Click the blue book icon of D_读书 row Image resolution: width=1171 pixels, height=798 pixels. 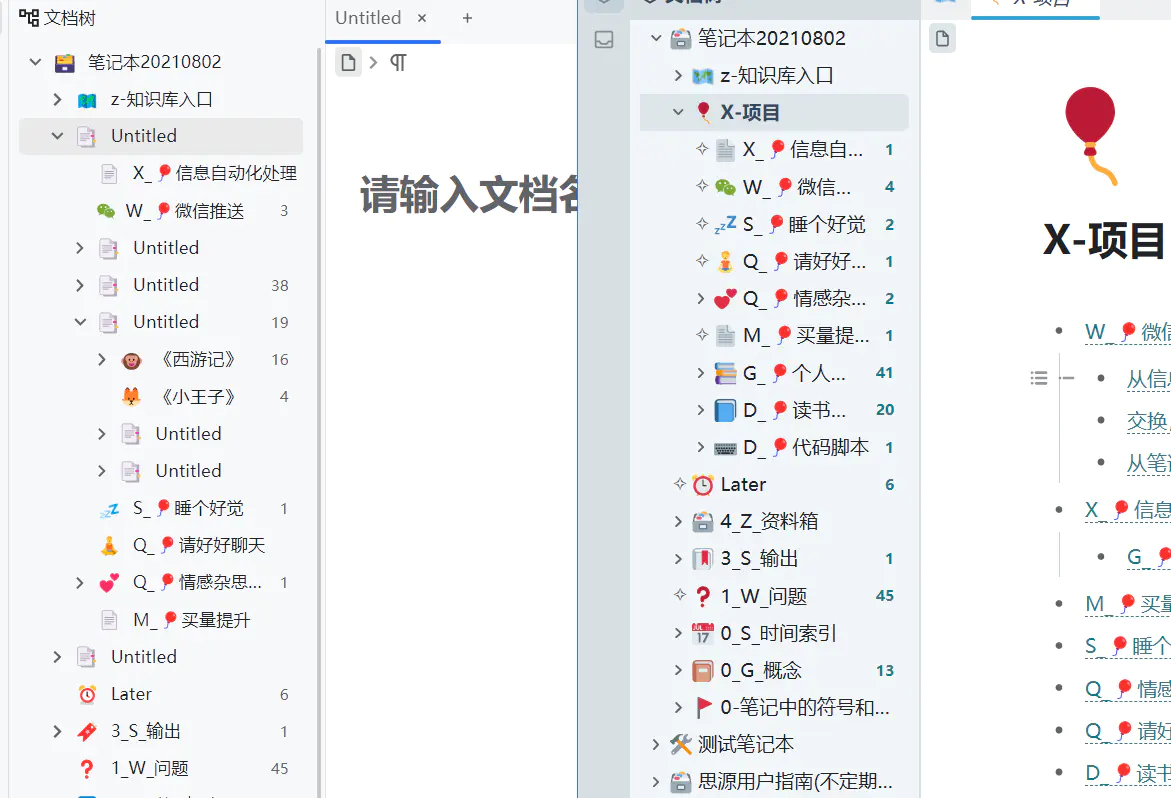pos(724,410)
